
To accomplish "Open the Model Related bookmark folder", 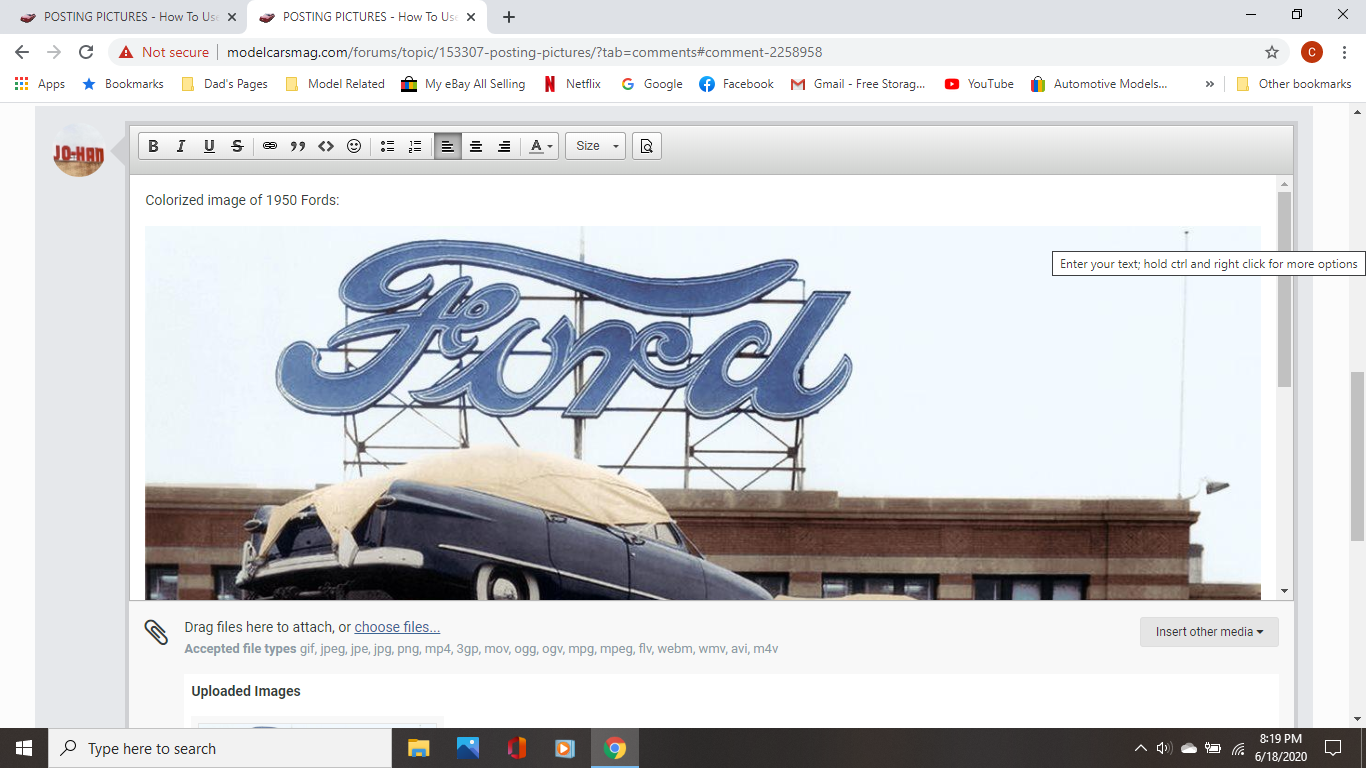I will click(335, 84).
